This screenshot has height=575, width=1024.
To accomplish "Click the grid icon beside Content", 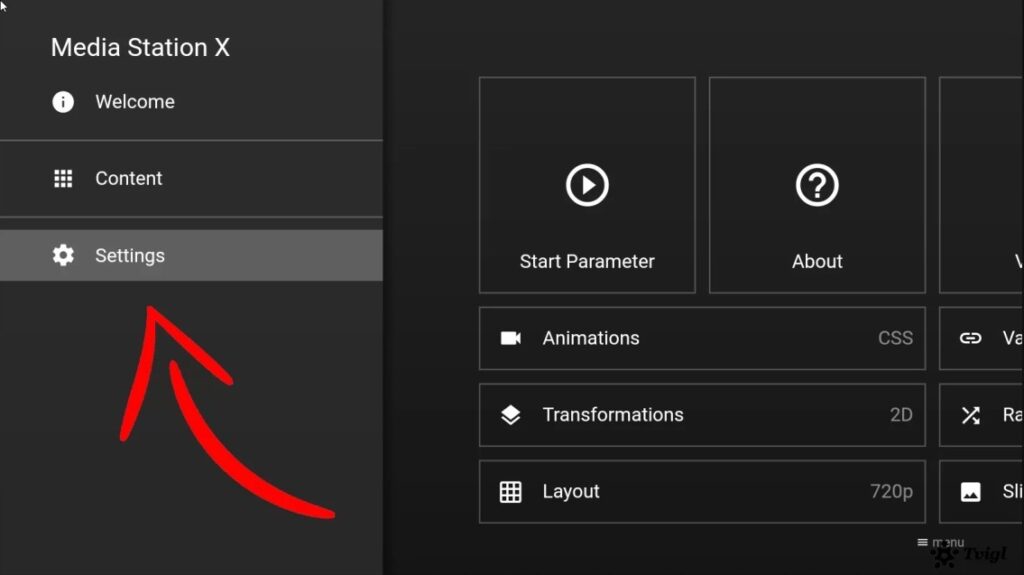I will click(63, 179).
